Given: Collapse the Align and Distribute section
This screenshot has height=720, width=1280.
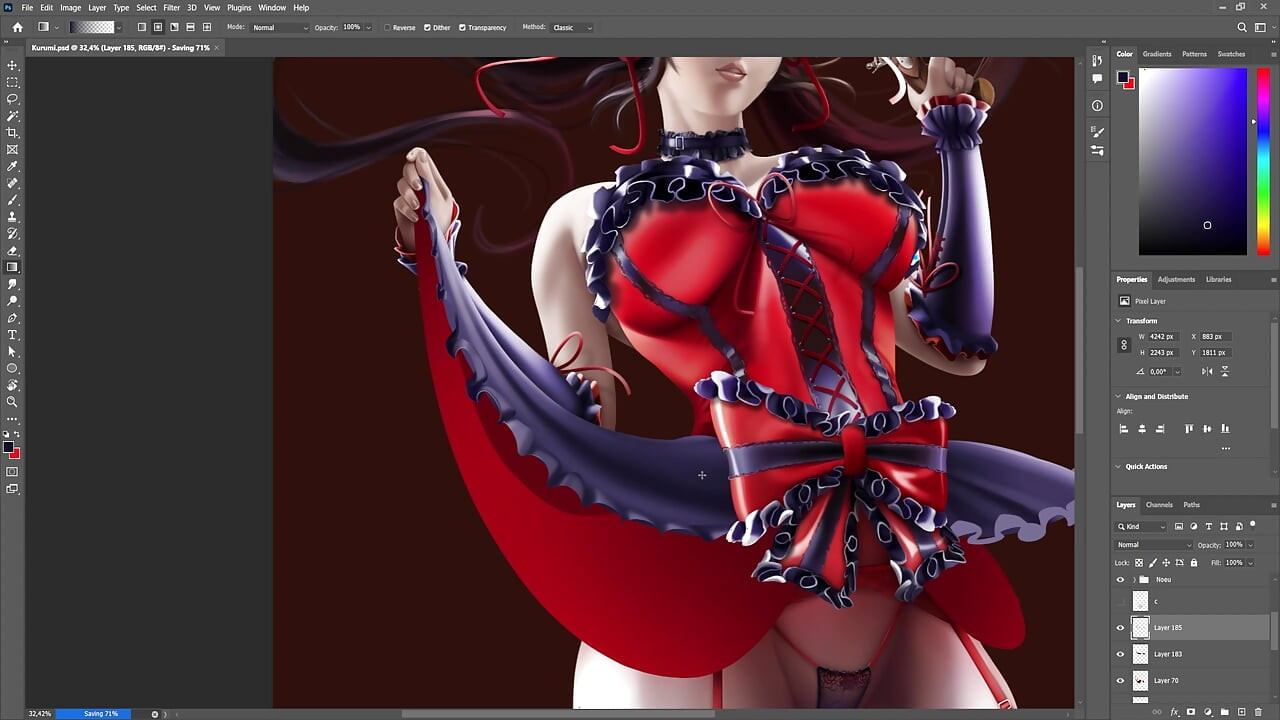Looking at the screenshot, I should click(x=1119, y=396).
